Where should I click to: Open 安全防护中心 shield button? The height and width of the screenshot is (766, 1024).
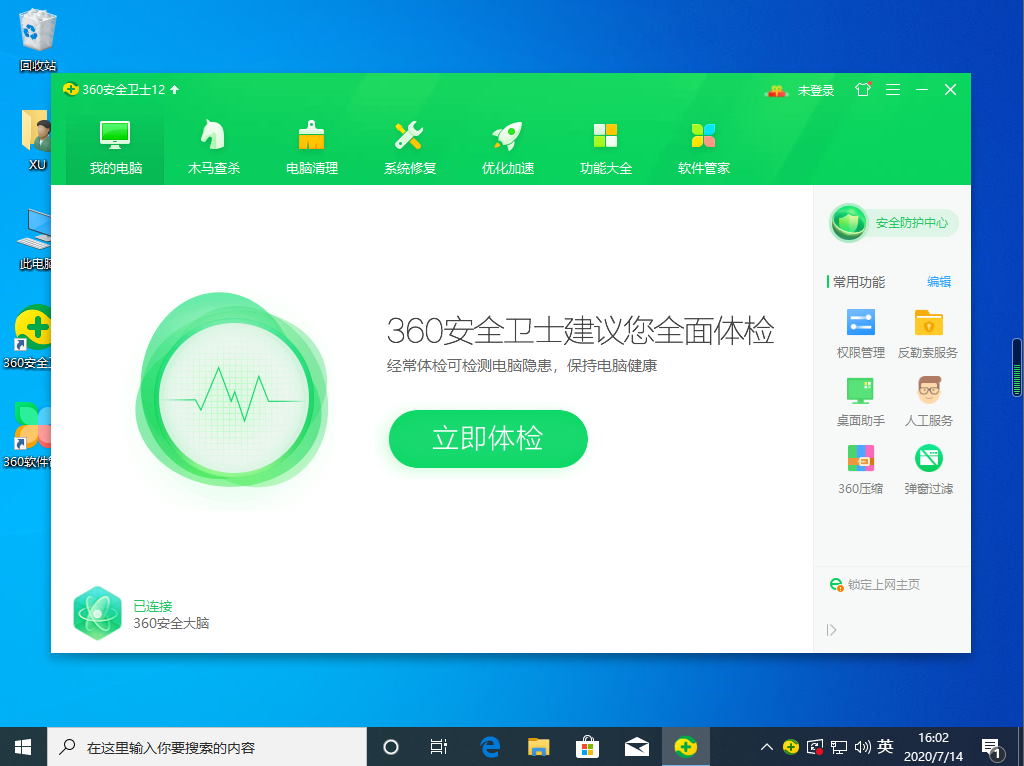pyautogui.click(x=894, y=223)
